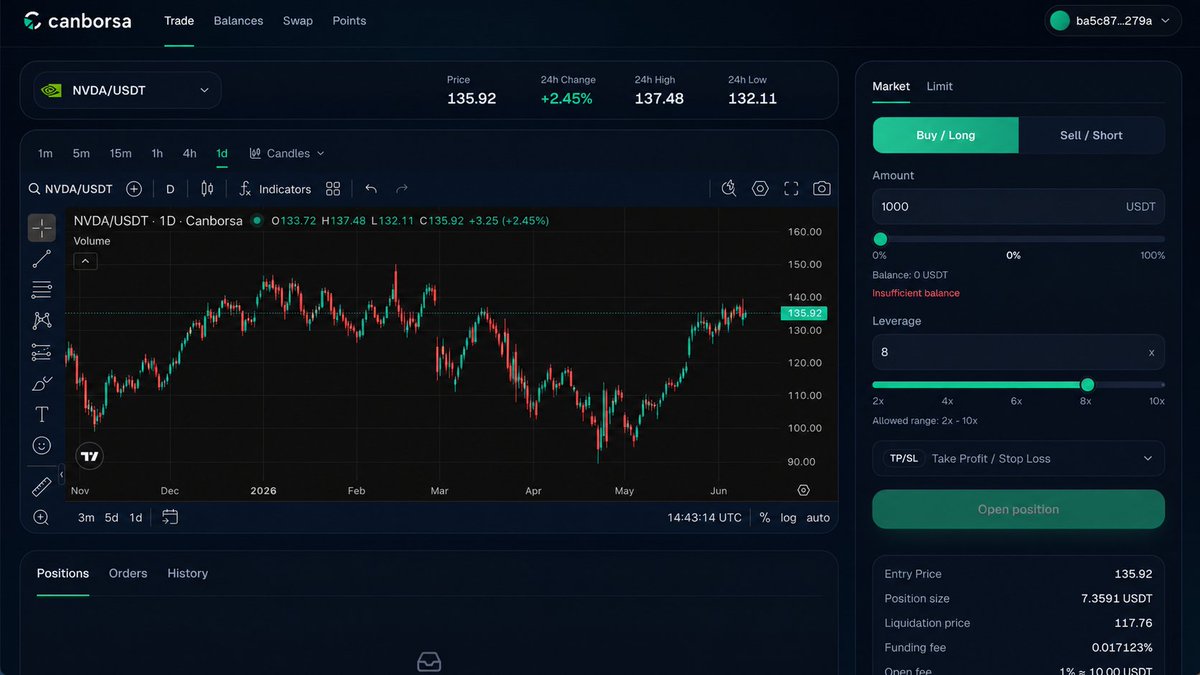The width and height of the screenshot is (1200, 675).
Task: Click the Open position button
Action: coord(1018,509)
